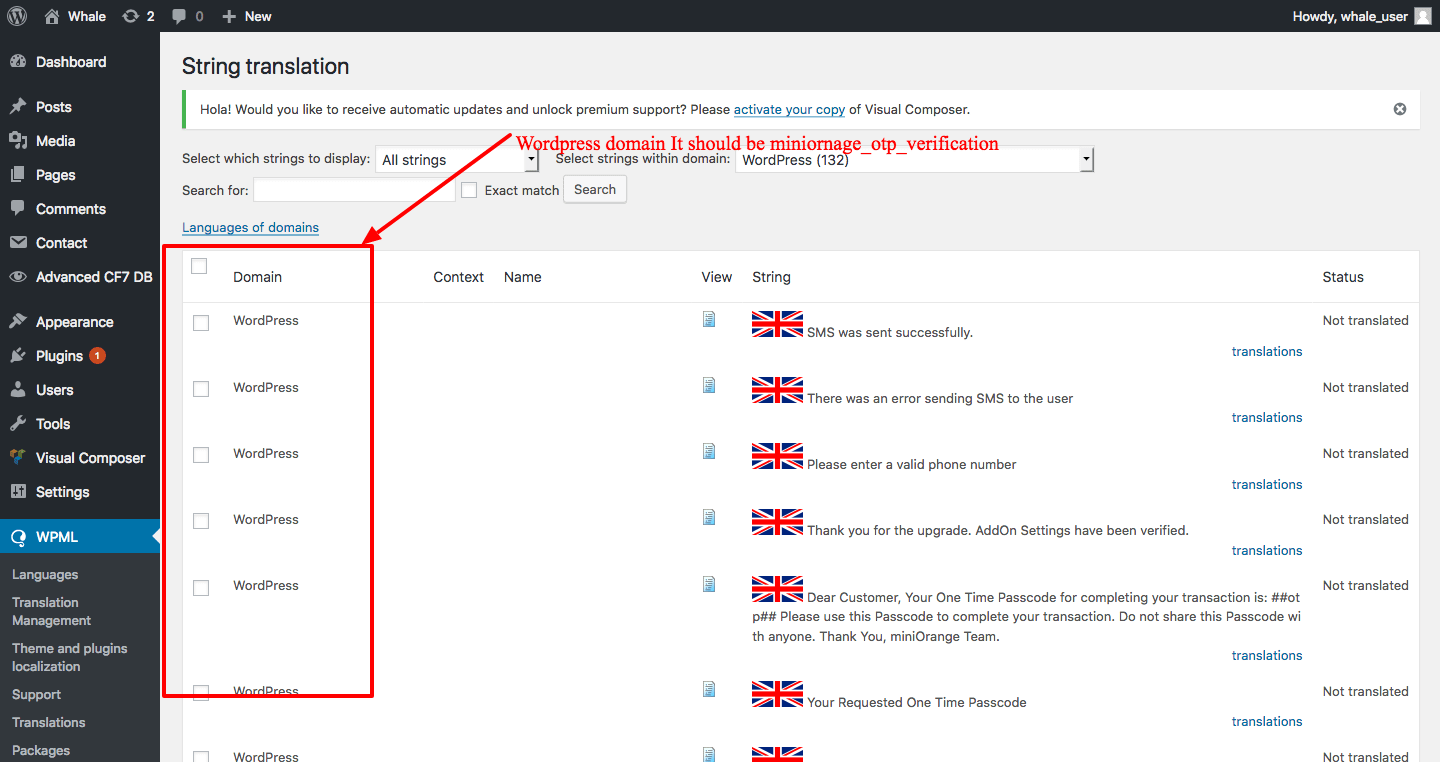Open the view icon beside "SMS was sent successfully."
This screenshot has height=762, width=1440.
(709, 319)
